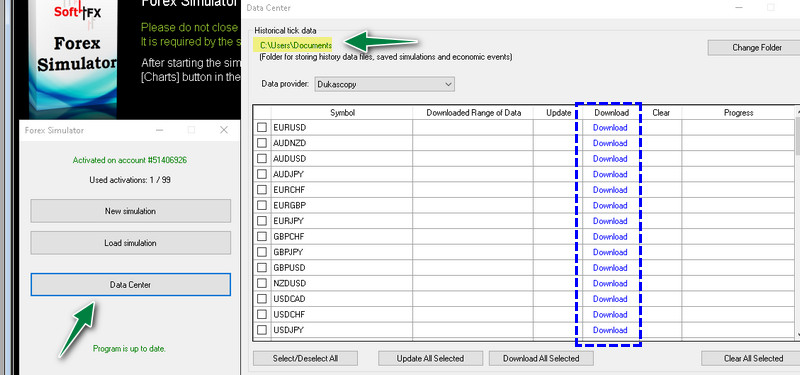Click Download link for AUDJPY
The width and height of the screenshot is (800, 375).
coord(610,174)
